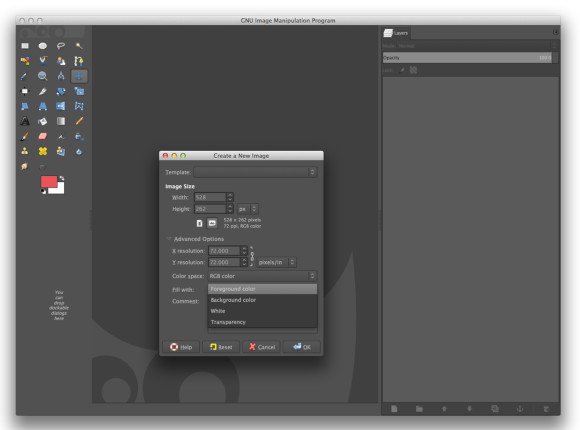The width and height of the screenshot is (580, 430).
Task: Click the Reset button
Action: pos(221,347)
